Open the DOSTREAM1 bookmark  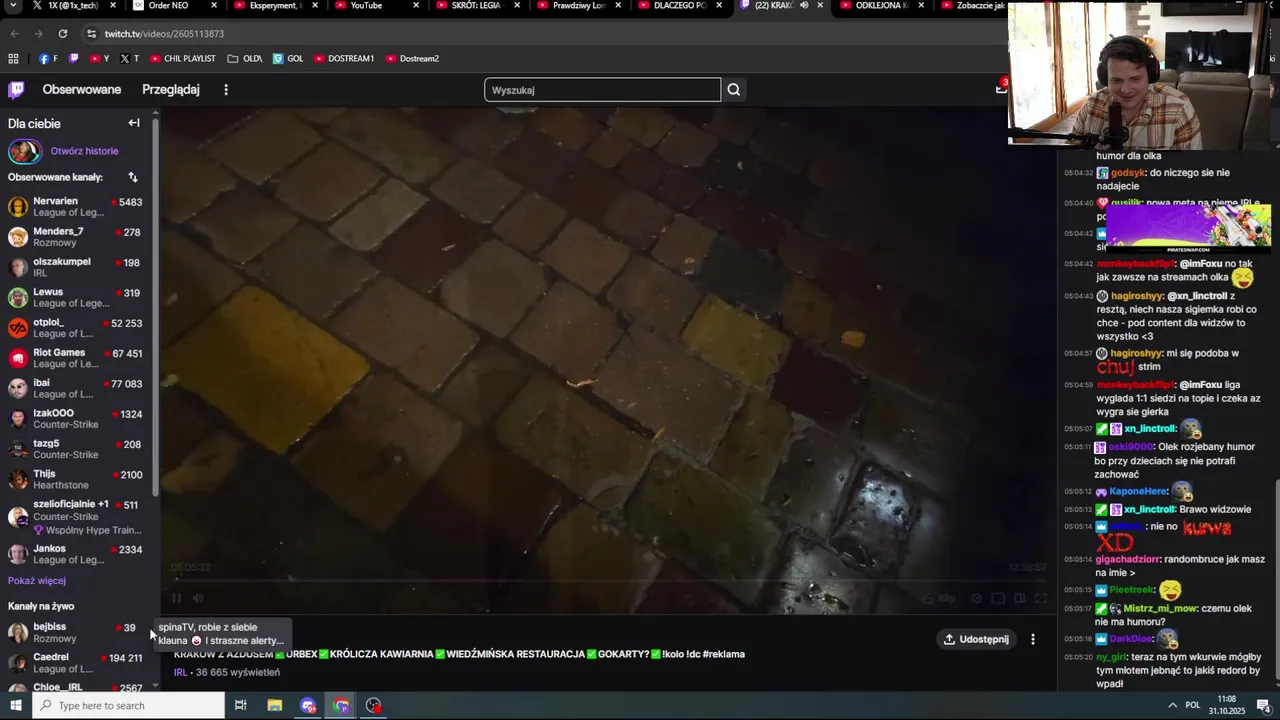[344, 58]
